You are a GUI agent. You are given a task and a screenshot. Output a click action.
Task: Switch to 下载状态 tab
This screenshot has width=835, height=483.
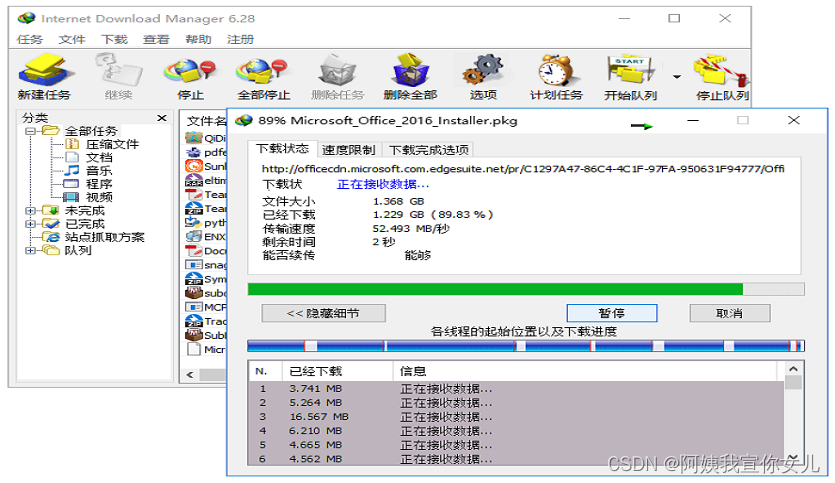pyautogui.click(x=282, y=149)
